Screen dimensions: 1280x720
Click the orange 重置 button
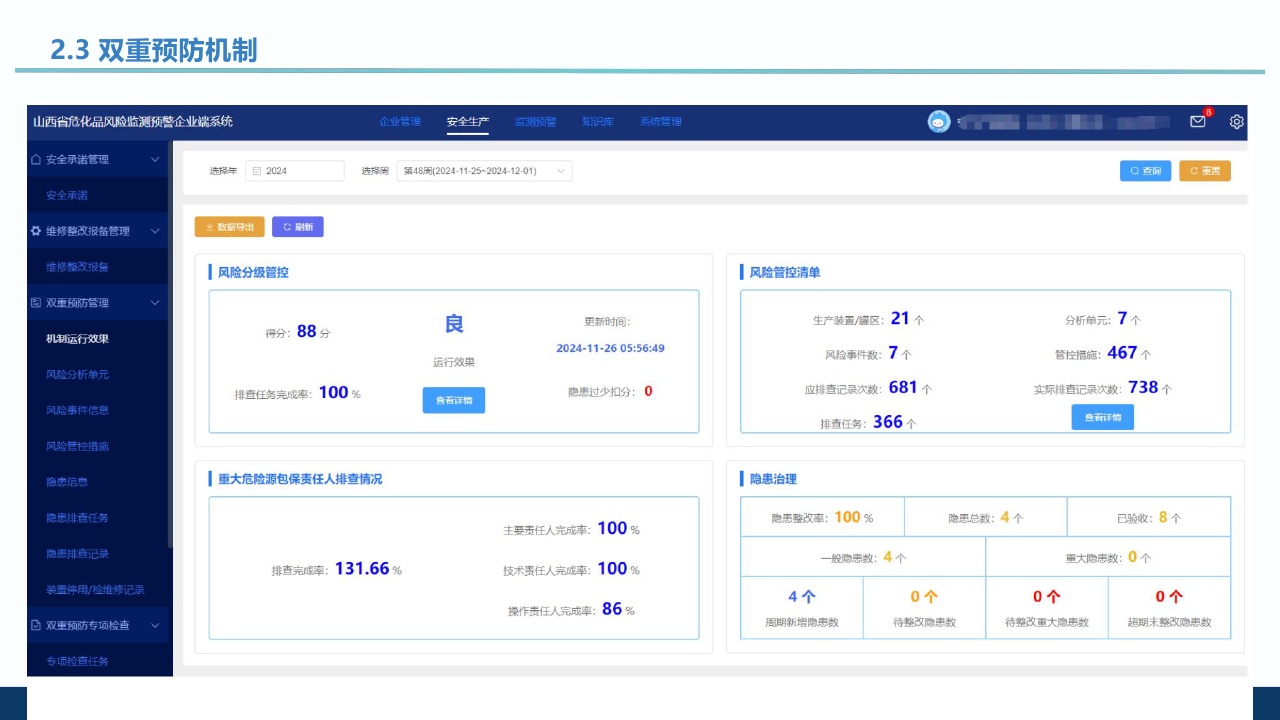[x=1205, y=171]
